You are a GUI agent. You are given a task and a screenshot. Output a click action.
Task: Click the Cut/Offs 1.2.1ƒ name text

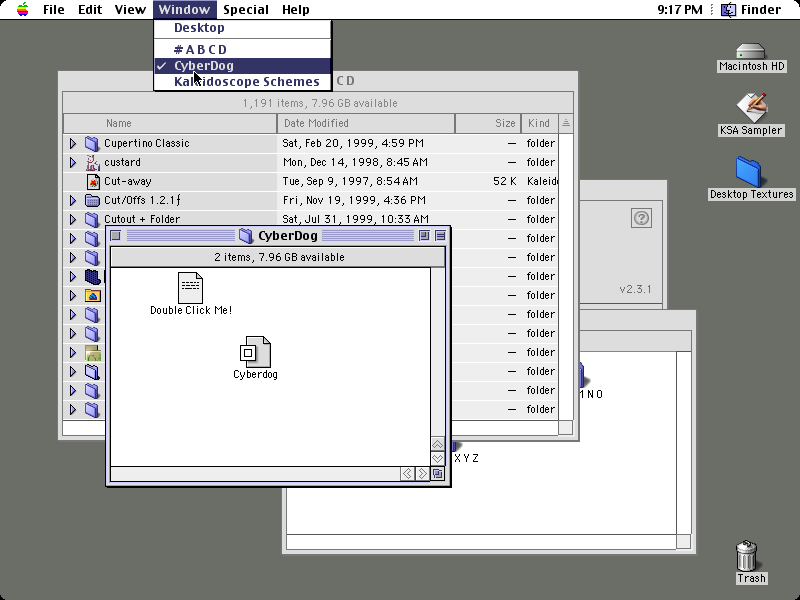(x=142, y=200)
